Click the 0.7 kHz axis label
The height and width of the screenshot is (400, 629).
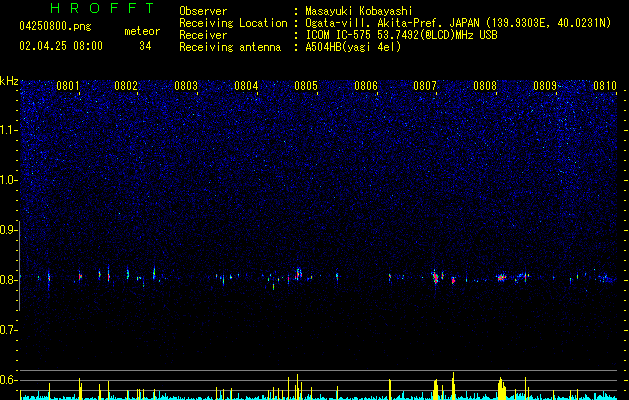pos(8,330)
